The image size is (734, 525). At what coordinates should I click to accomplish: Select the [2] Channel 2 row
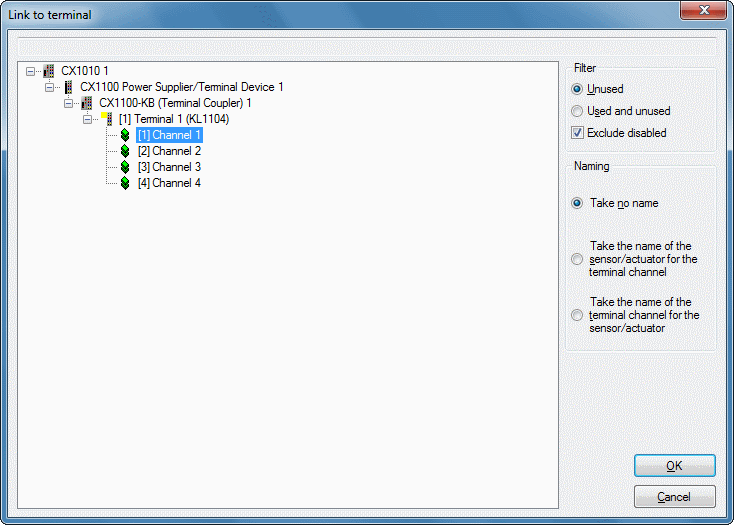coord(169,151)
